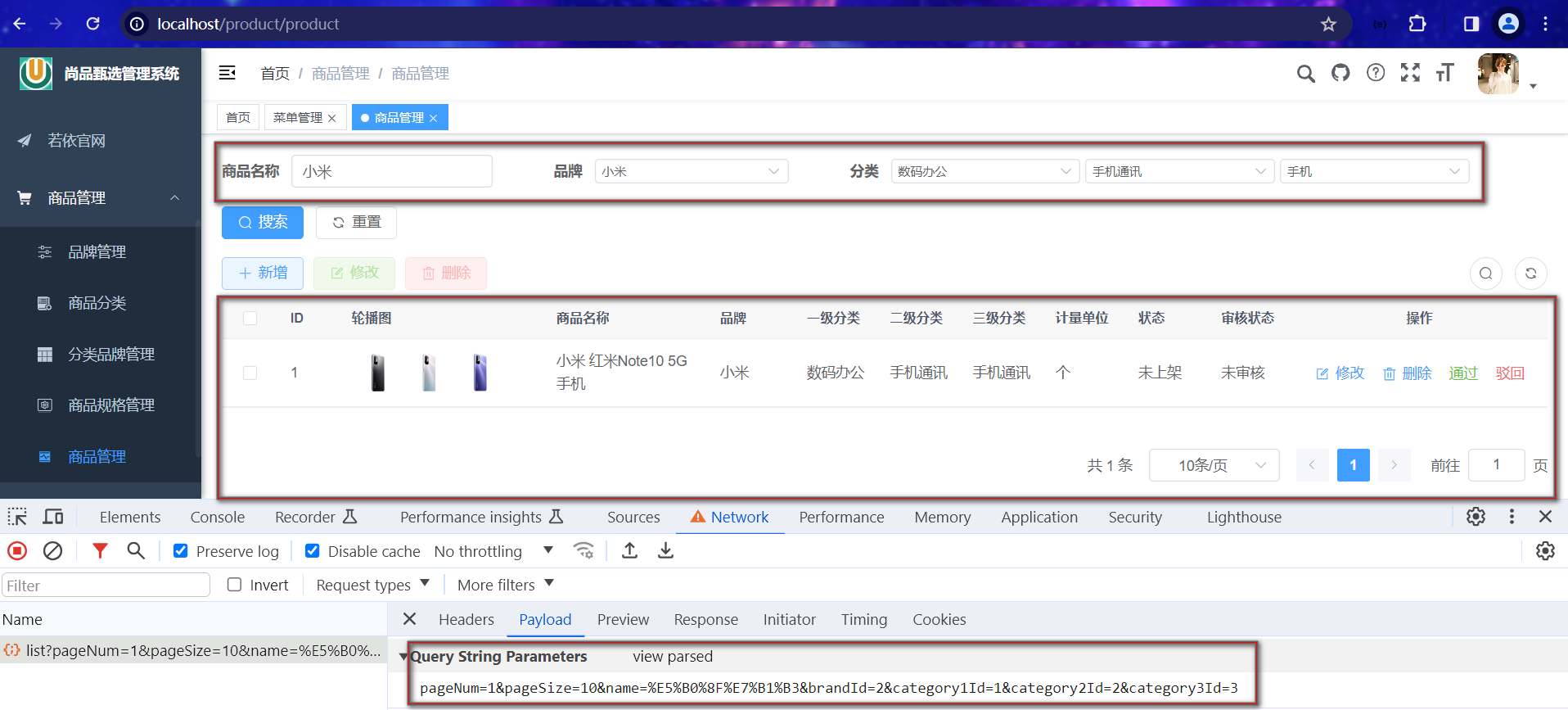Open the 手机 third-level category dropdown
Image resolution: width=1568 pixels, height=710 pixels.
pyautogui.click(x=1374, y=171)
